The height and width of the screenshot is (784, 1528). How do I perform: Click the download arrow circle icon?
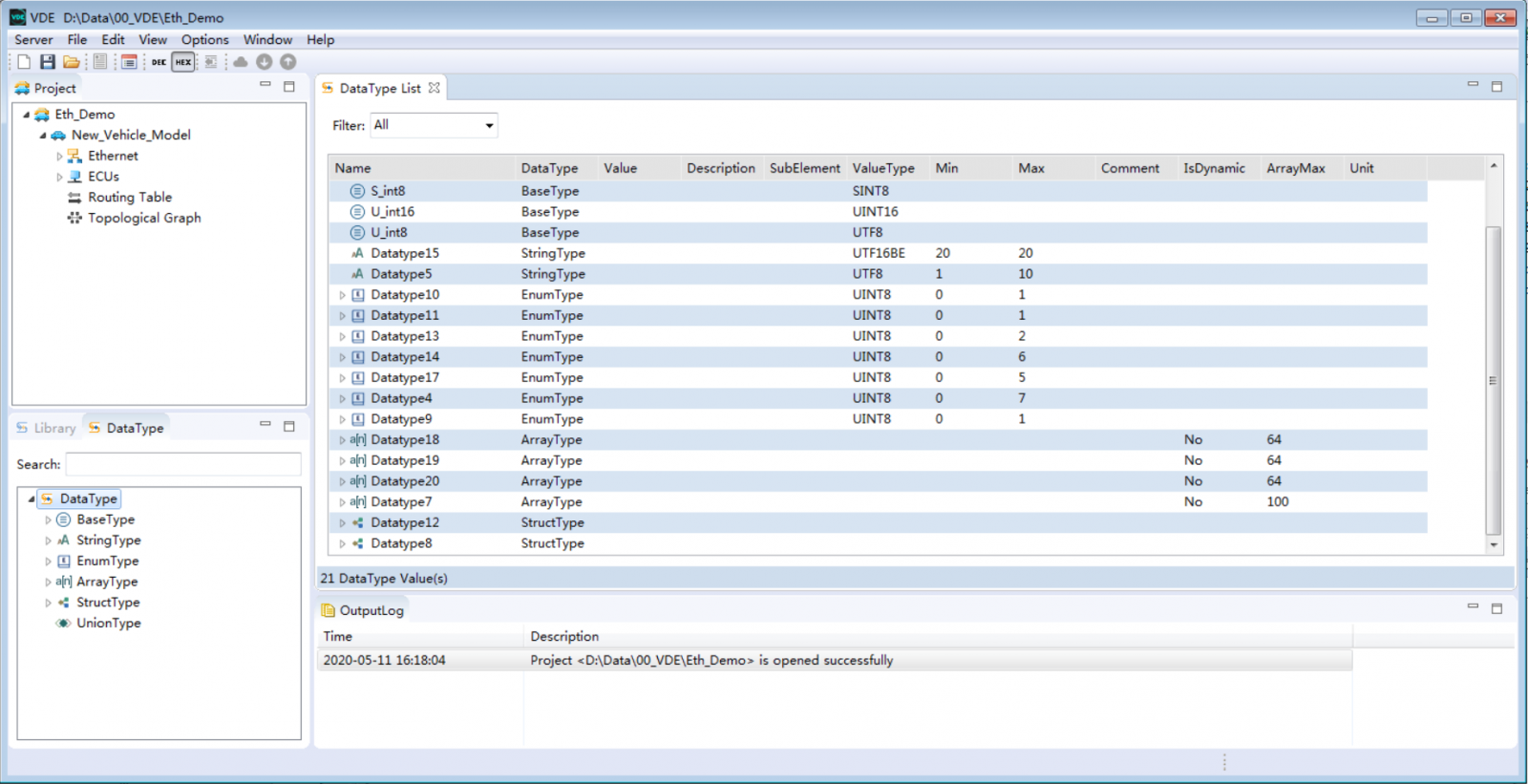point(265,62)
